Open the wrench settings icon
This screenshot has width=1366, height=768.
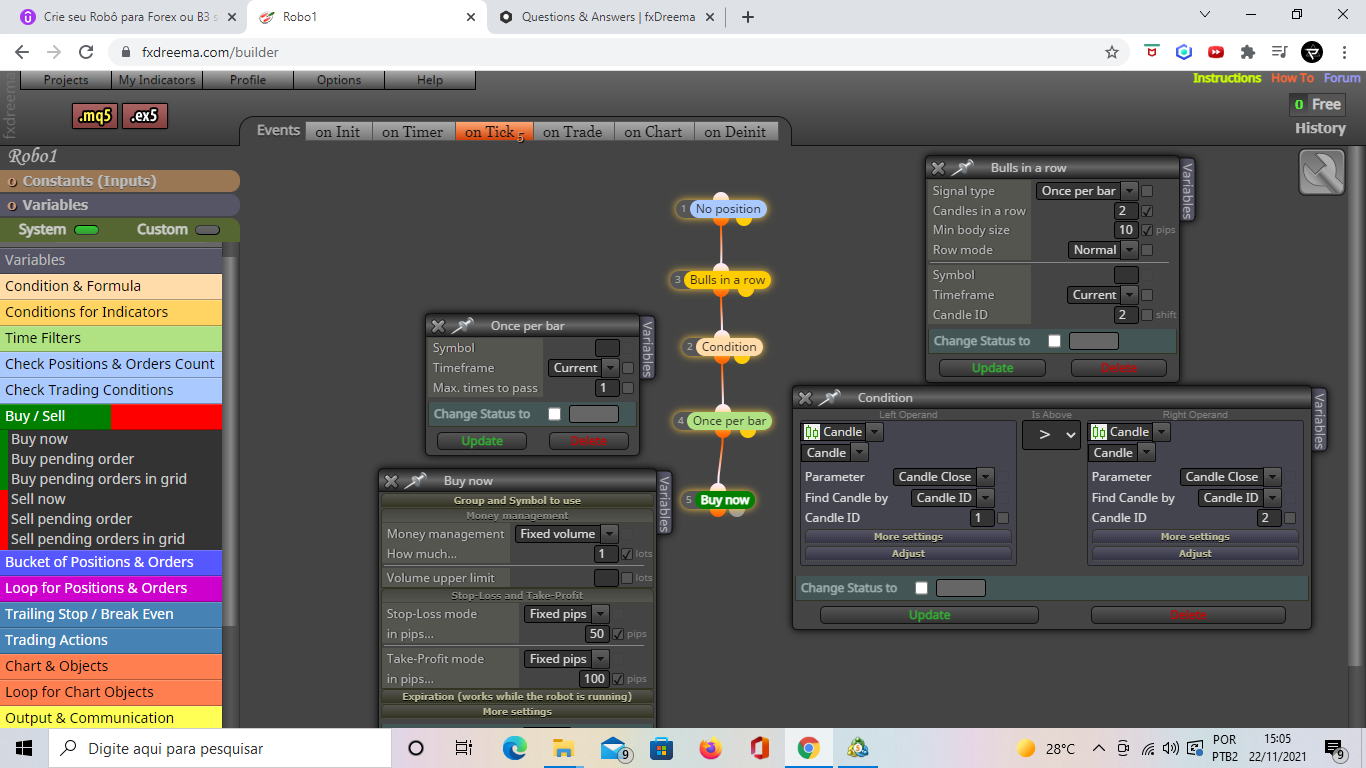point(1322,172)
